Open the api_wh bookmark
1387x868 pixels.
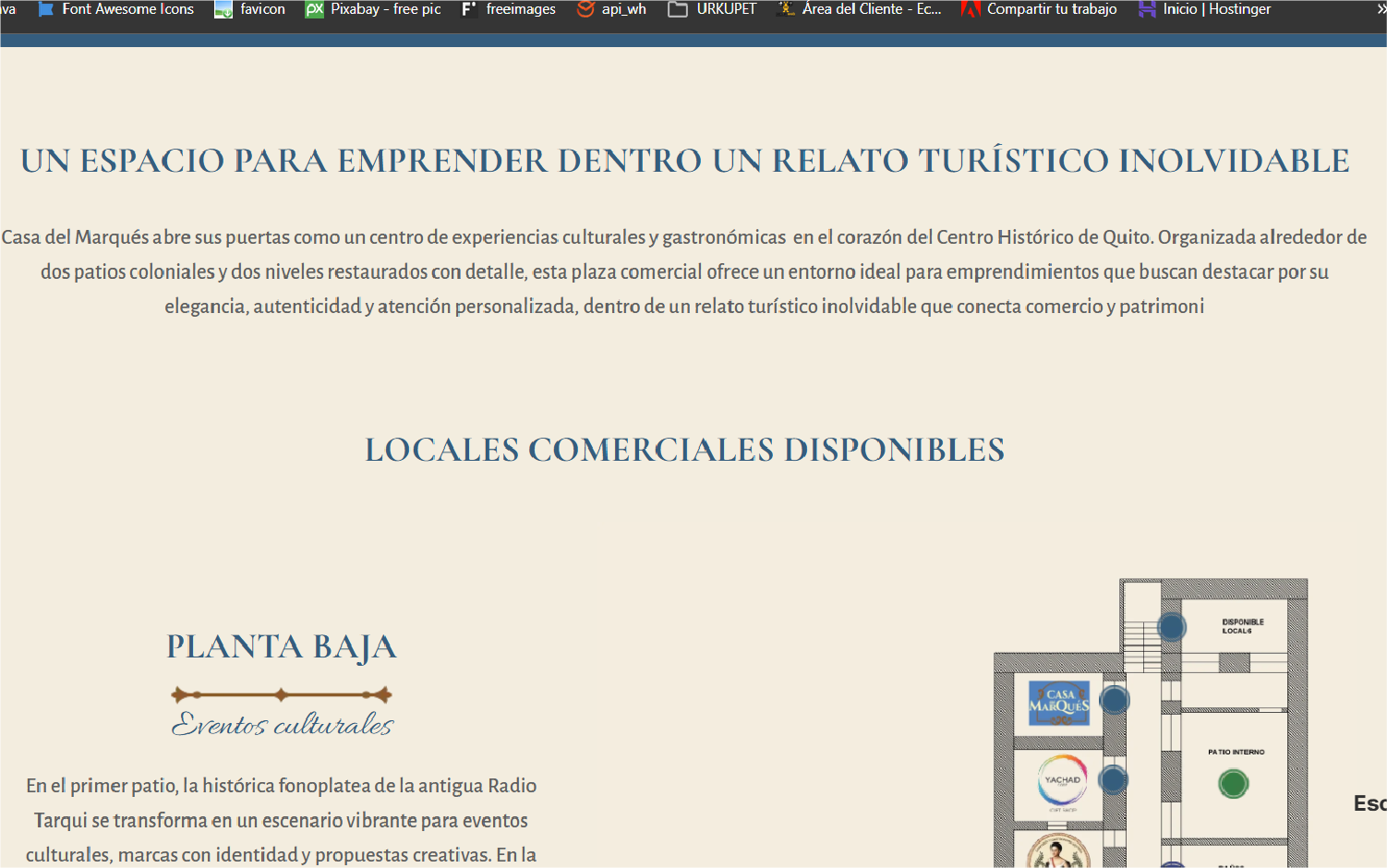tap(611, 9)
